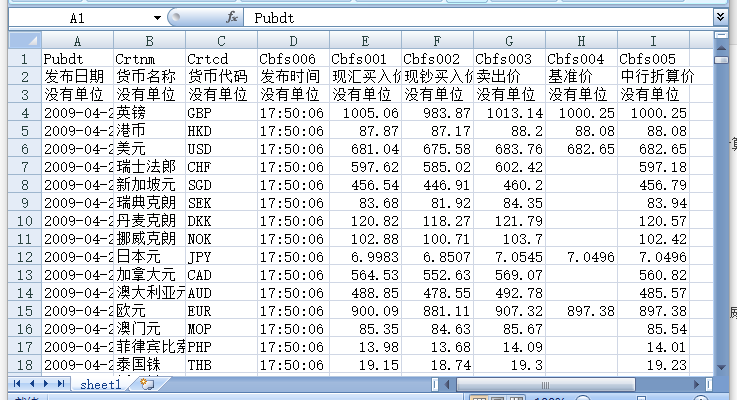Screen dimensions: 737x400
Task: Click the insert new worksheet icon
Action: 148,384
